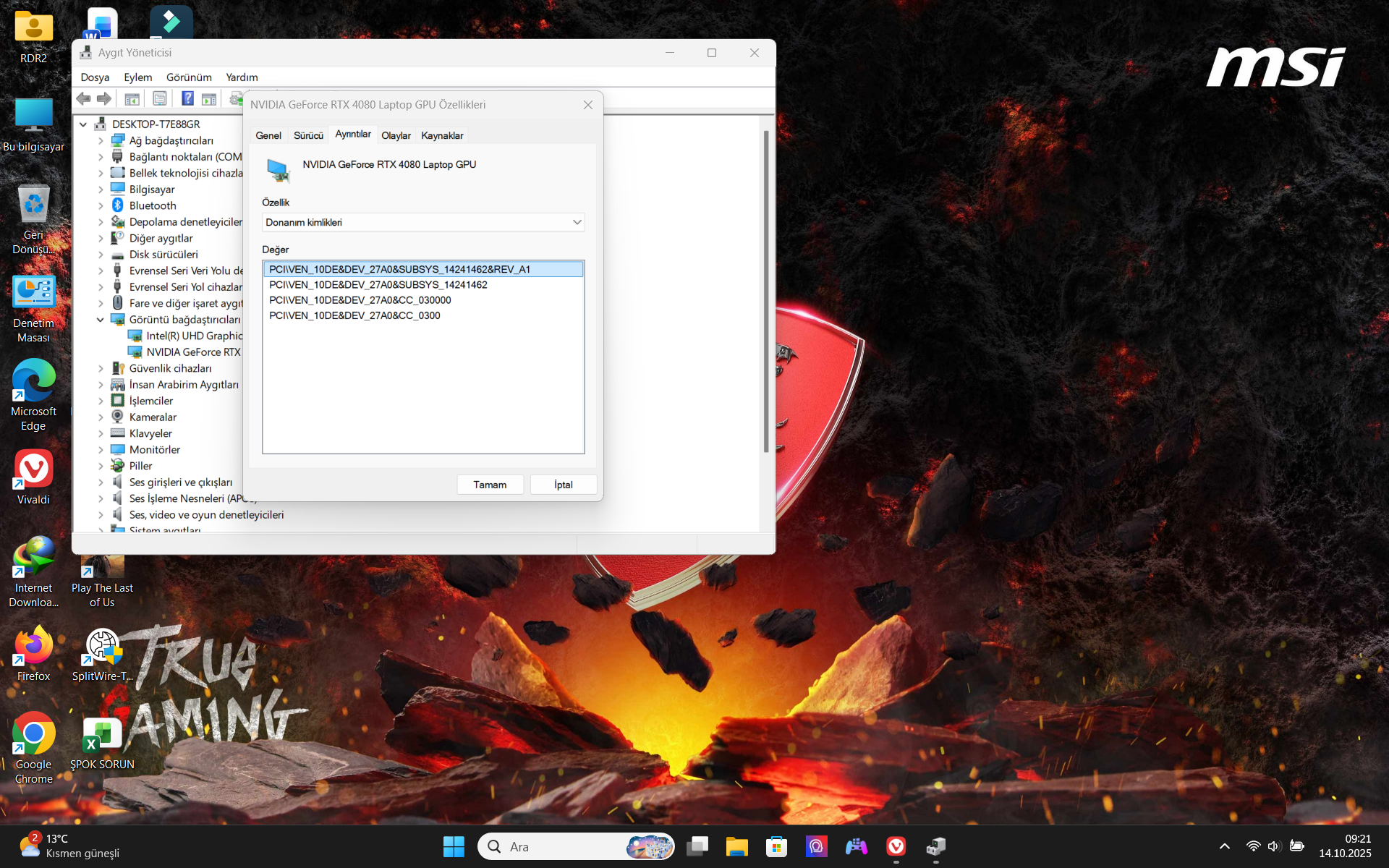Open the Dosya menu
This screenshot has height=868, width=1389.
(x=95, y=77)
